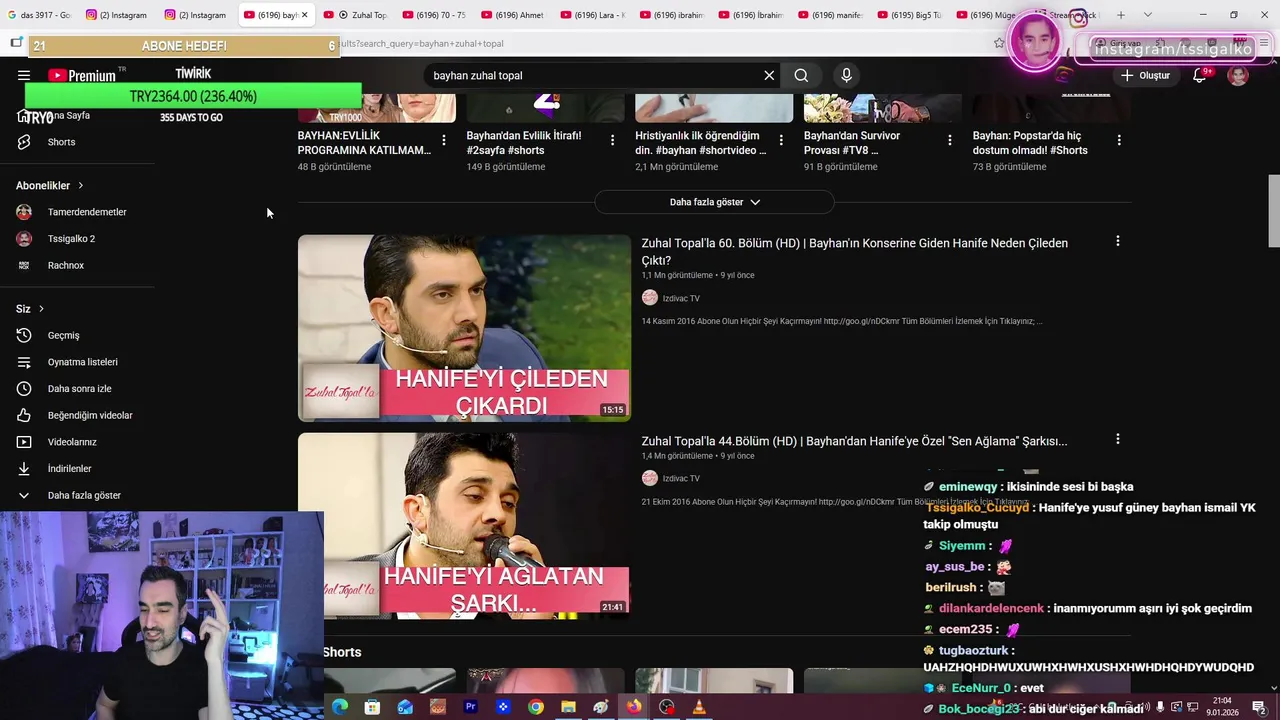1280x720 pixels.
Task: Open Google Chrome from the taskbar
Action: coord(536,707)
